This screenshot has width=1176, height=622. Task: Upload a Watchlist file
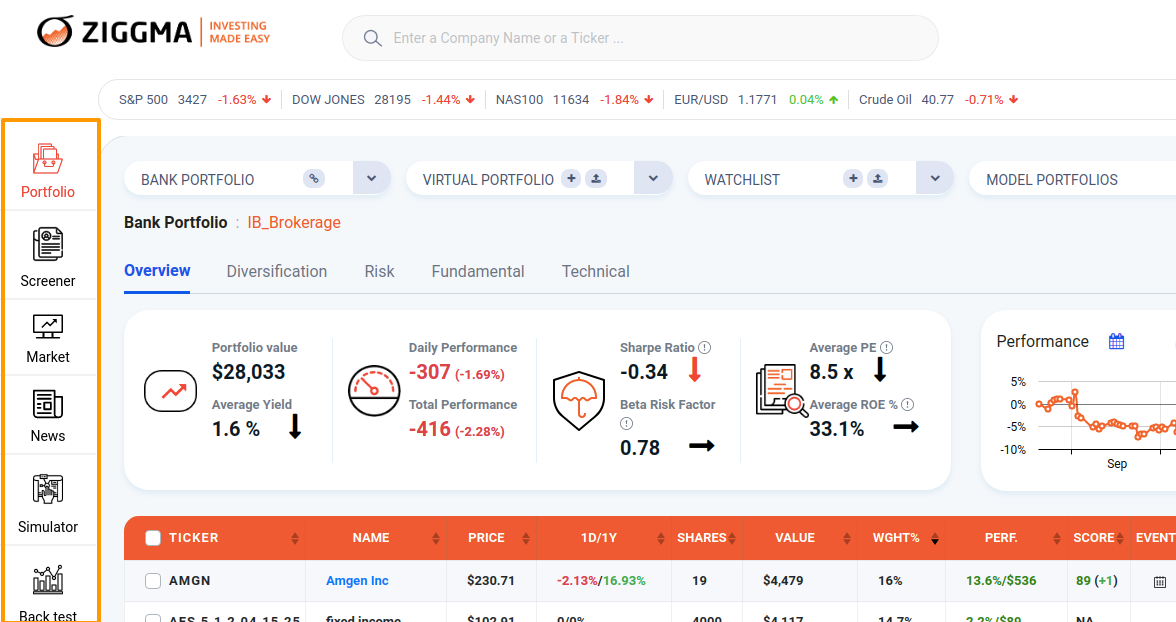[878, 179]
